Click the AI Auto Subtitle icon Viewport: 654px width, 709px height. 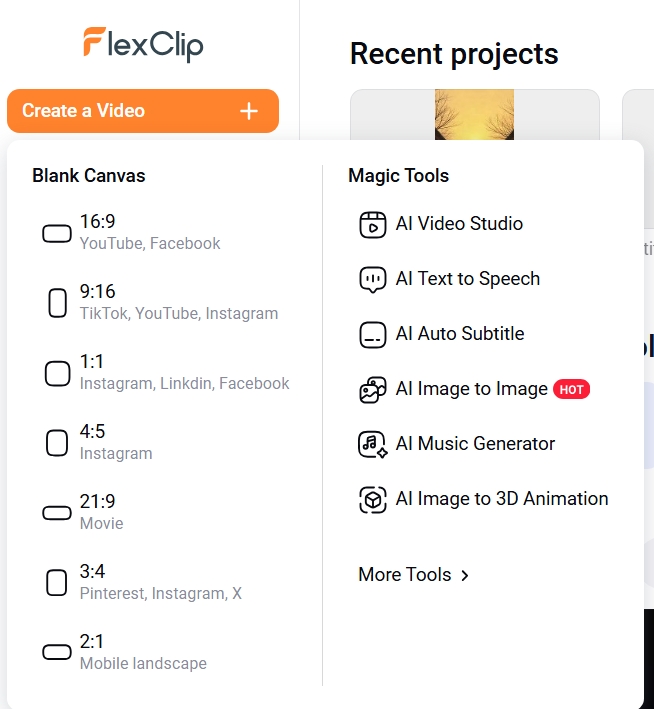pos(372,334)
